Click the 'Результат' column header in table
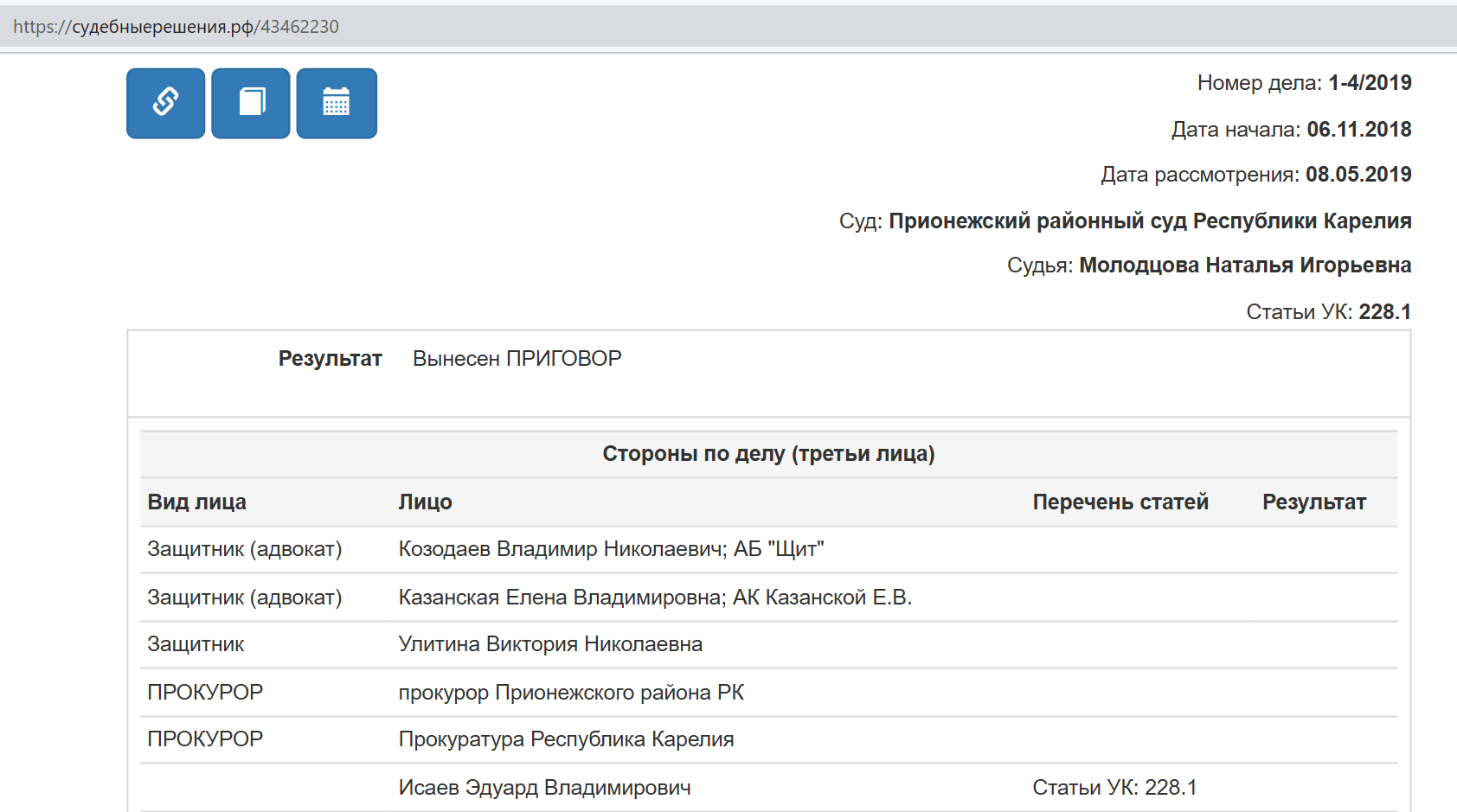This screenshot has width=1457, height=812. [1313, 502]
